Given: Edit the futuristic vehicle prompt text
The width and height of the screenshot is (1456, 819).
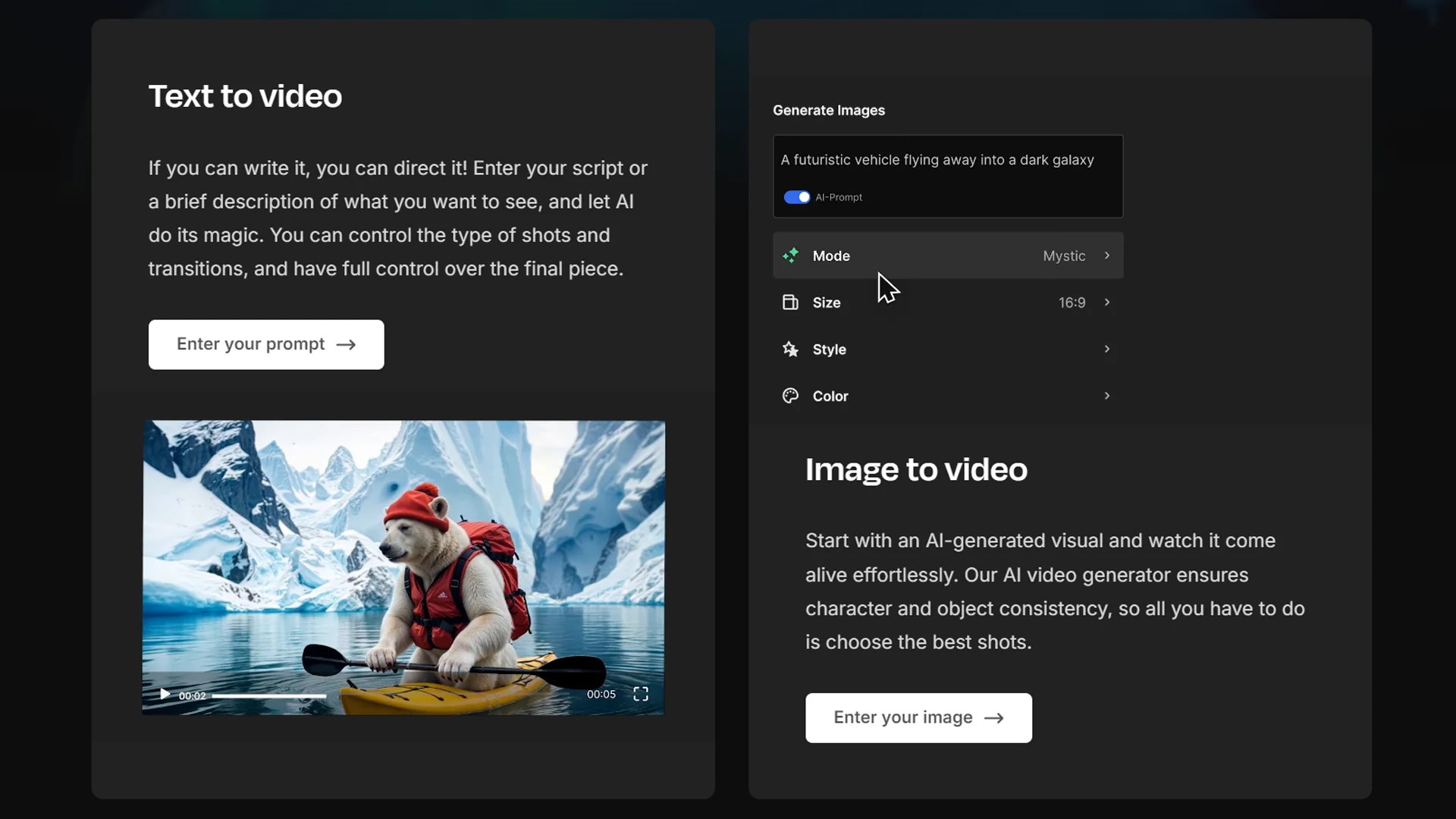Looking at the screenshot, I should (937, 160).
